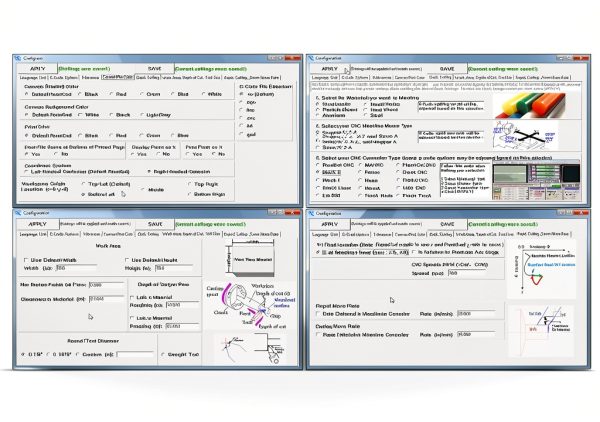Click the colored plastic rods image
600x422 pixels.
(x=530, y=106)
